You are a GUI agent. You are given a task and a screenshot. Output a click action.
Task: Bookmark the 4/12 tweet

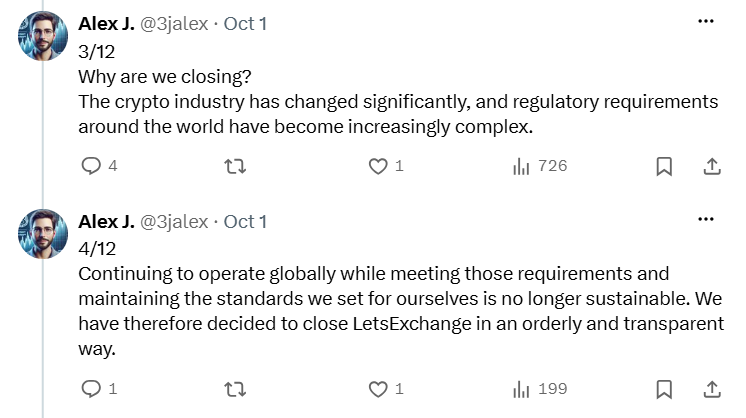(x=664, y=389)
